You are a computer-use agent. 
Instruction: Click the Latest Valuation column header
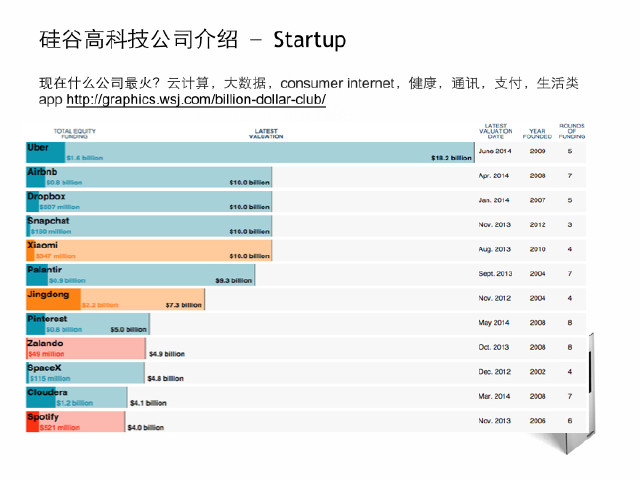pyautogui.click(x=266, y=133)
